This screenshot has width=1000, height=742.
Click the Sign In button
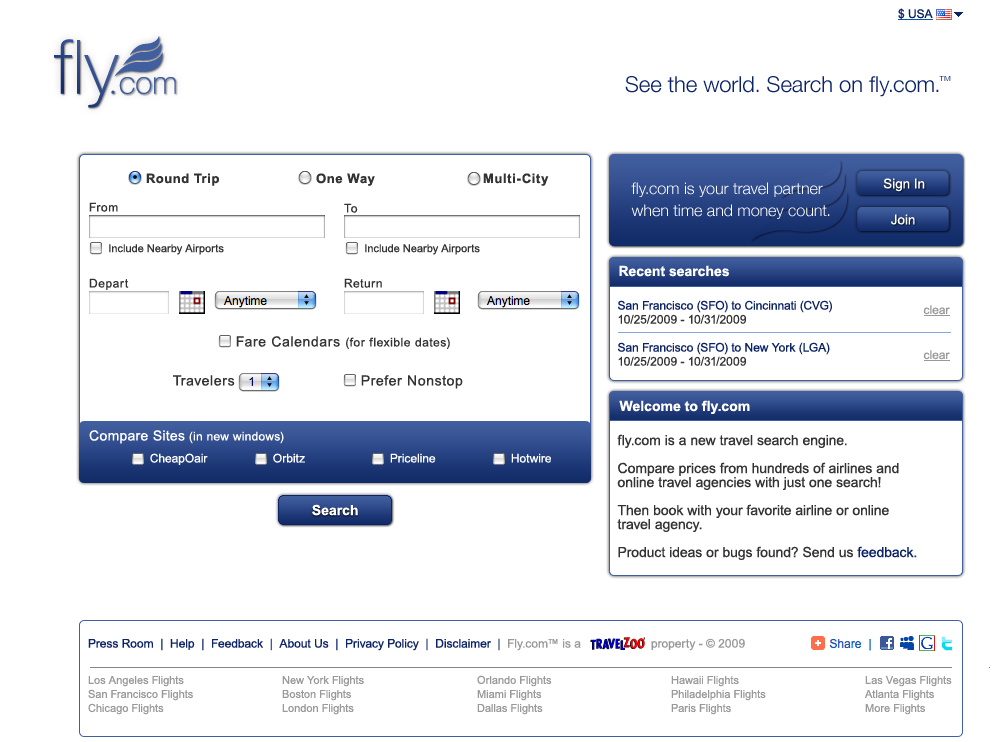[903, 184]
